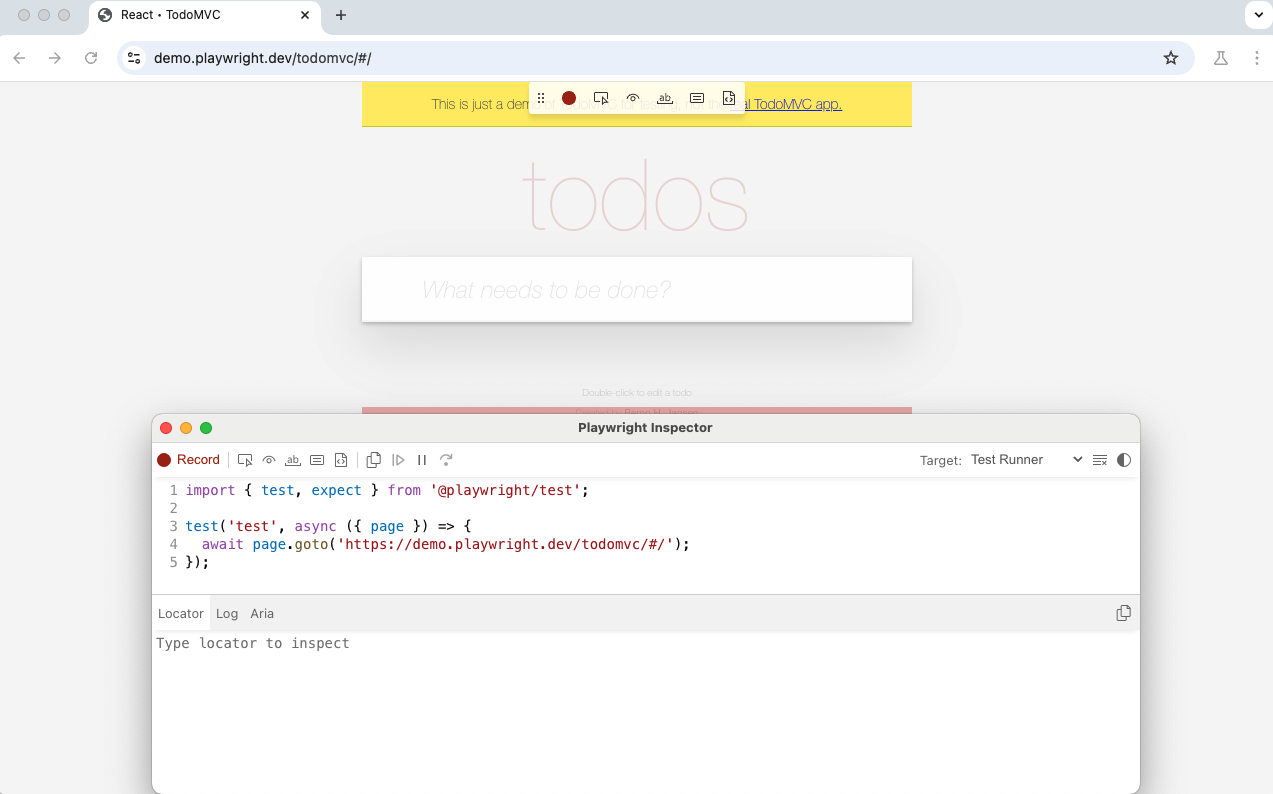Image resolution: width=1273 pixels, height=794 pixels.
Task: Click the Record button in Playwright Inspector
Action: (x=188, y=460)
